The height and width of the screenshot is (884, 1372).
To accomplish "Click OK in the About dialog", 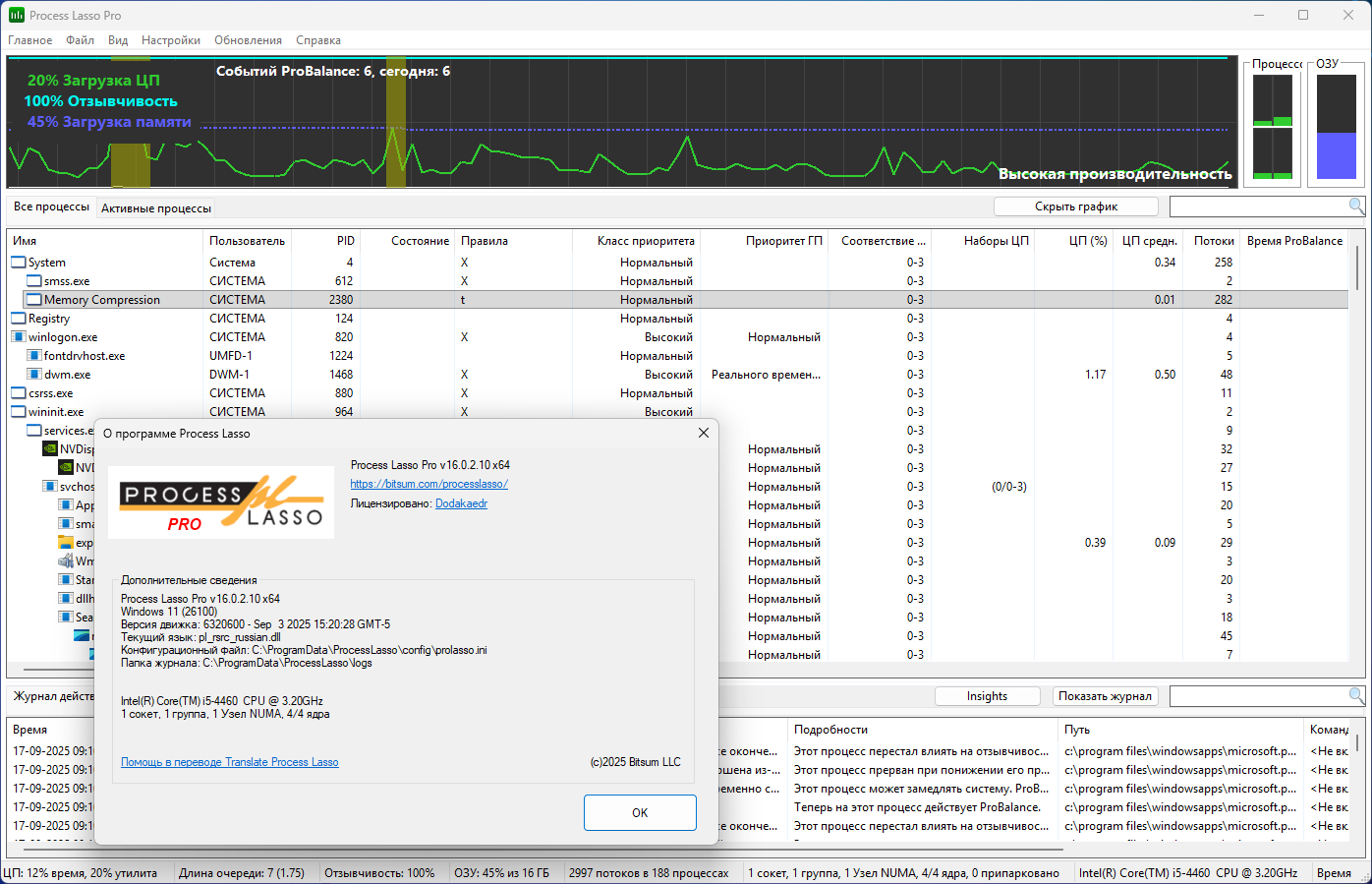I will pos(640,812).
